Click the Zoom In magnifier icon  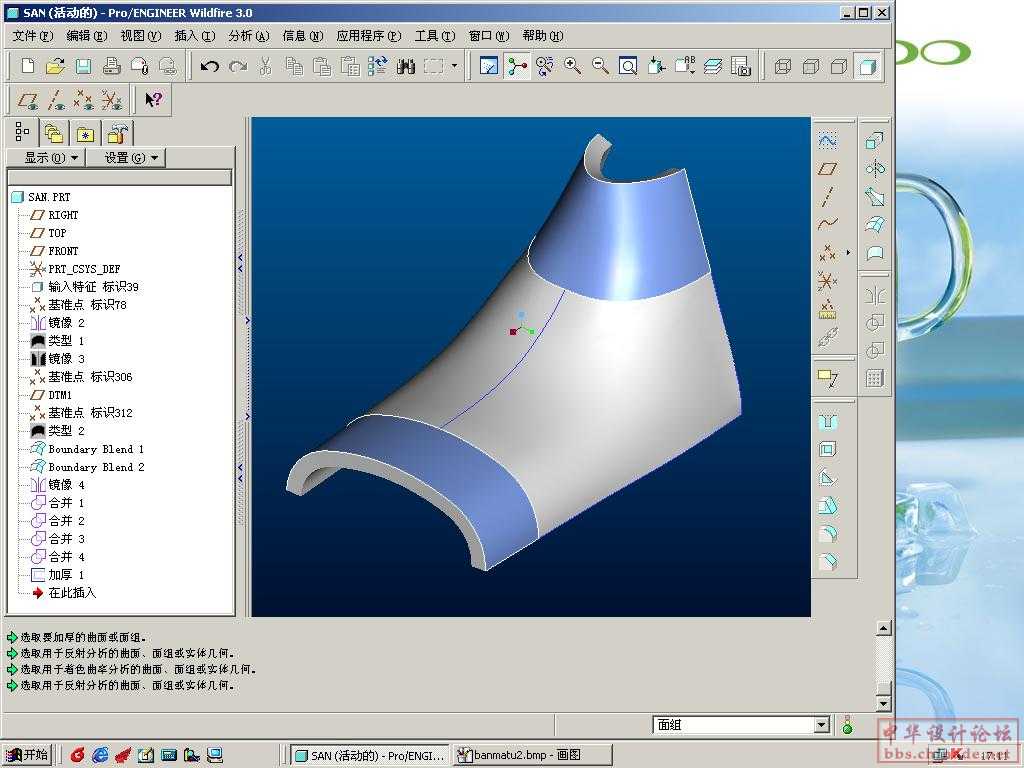coord(573,66)
